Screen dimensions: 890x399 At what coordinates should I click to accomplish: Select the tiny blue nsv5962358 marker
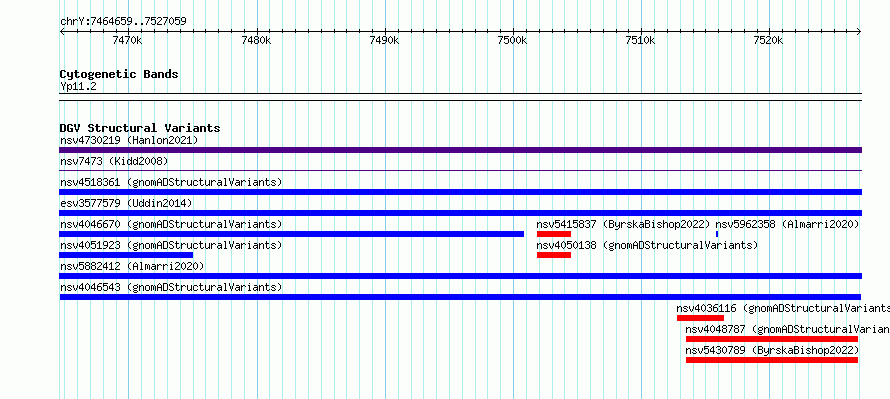[x=717, y=234]
